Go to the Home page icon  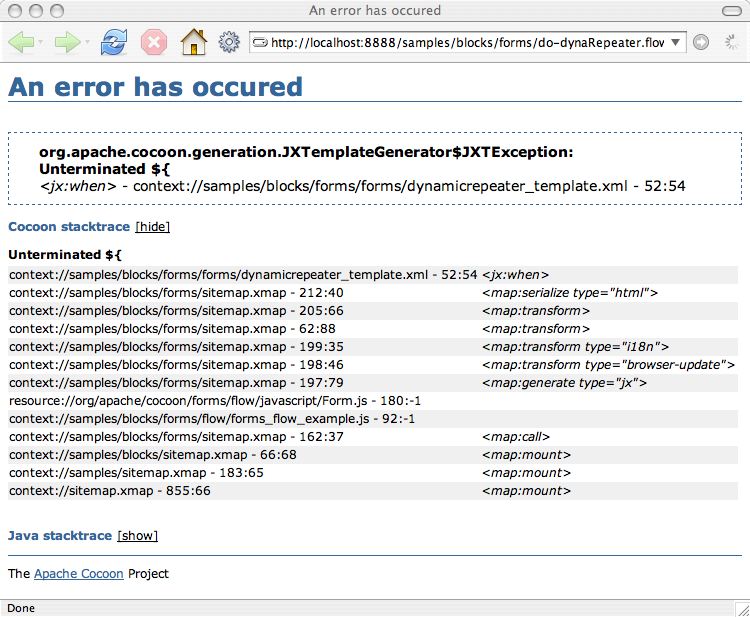(194, 42)
